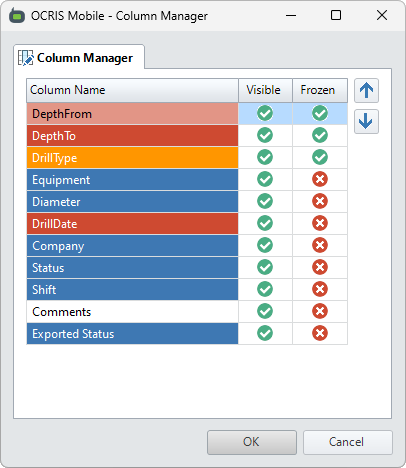
Task: Select the Diameter row name
Action: [x=132, y=202]
